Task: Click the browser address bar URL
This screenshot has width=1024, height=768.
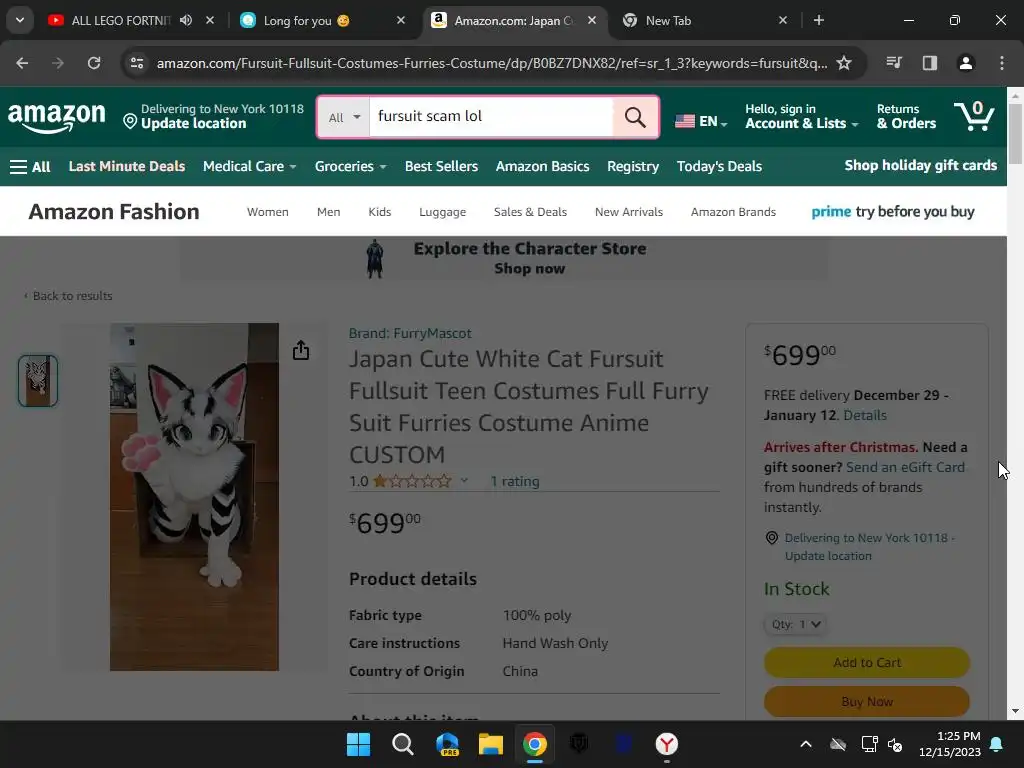Action: 492,63
